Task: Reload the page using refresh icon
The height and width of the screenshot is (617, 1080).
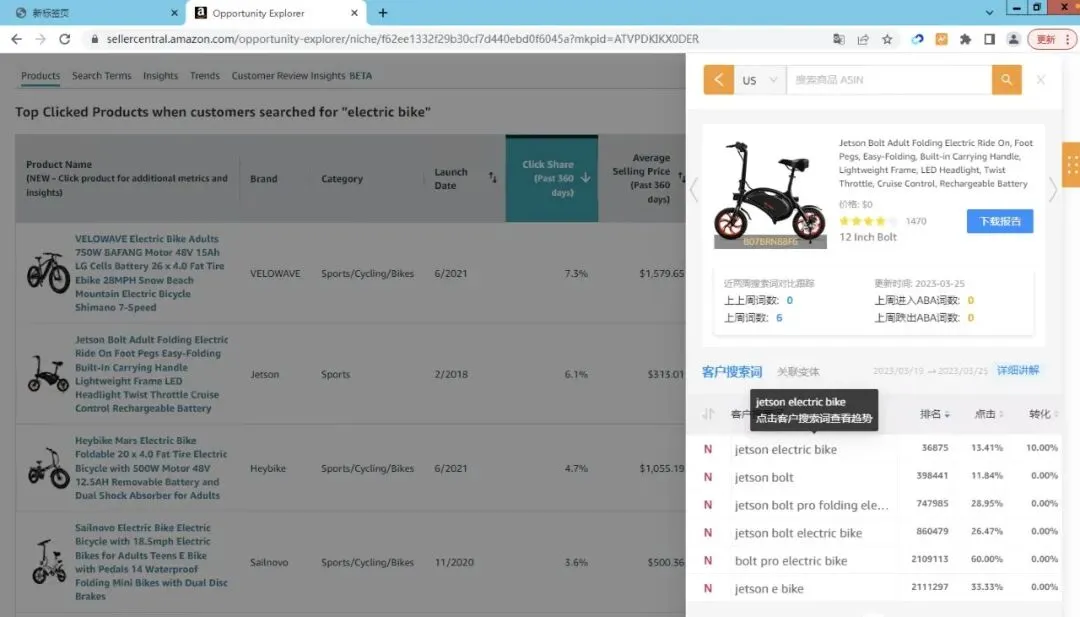Action: click(65, 39)
